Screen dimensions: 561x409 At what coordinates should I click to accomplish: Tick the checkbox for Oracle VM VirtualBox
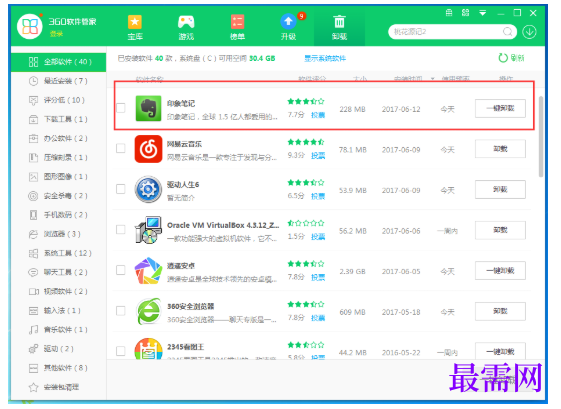121,229
